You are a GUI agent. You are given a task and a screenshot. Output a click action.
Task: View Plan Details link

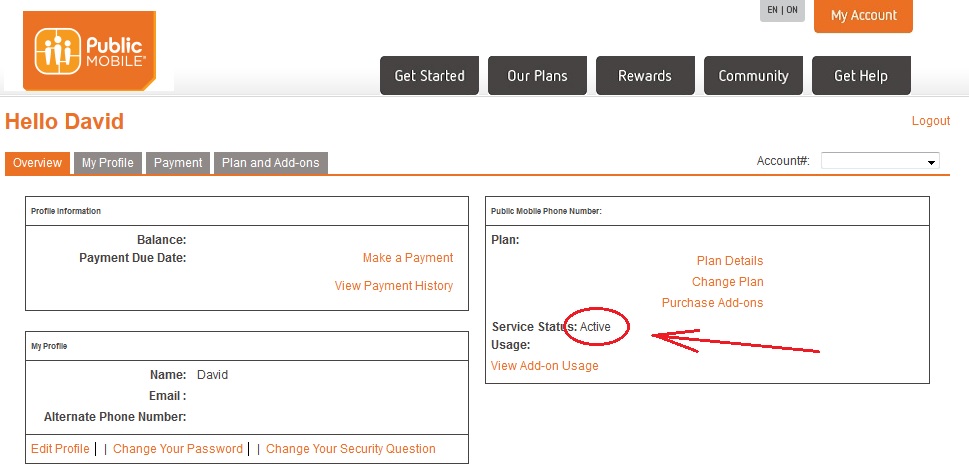(x=729, y=261)
